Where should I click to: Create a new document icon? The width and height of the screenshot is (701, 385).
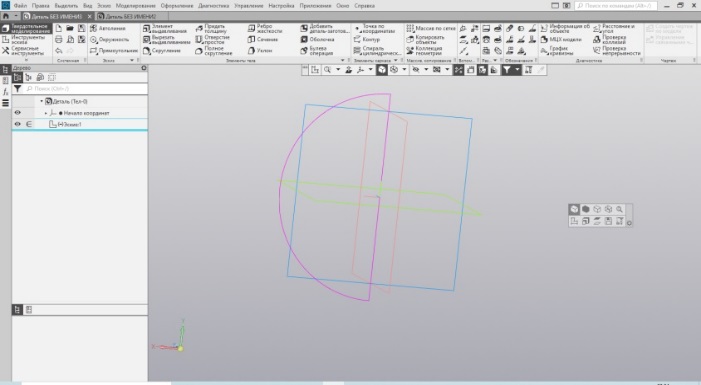pyautogui.click(x=59, y=28)
